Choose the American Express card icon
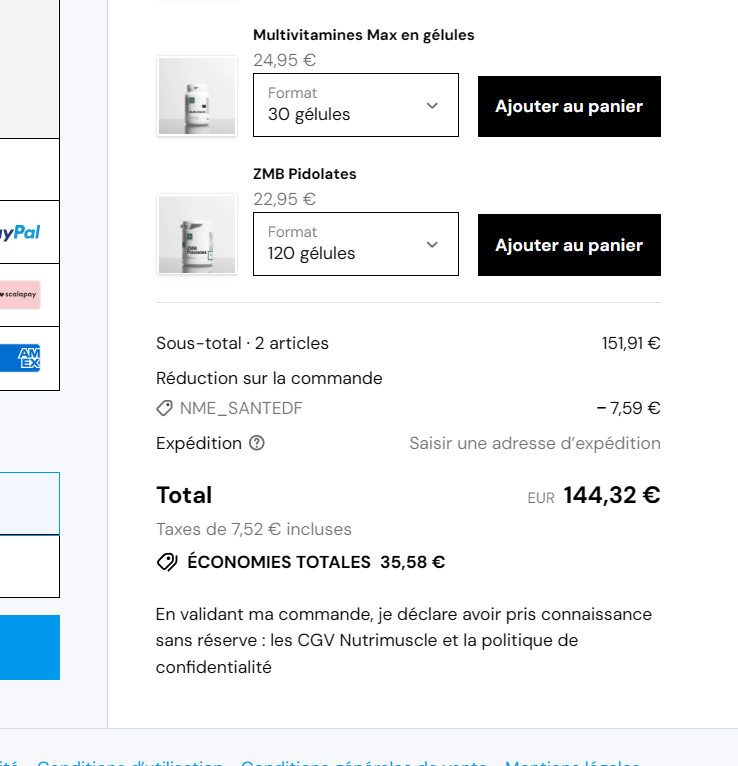 (x=21, y=358)
